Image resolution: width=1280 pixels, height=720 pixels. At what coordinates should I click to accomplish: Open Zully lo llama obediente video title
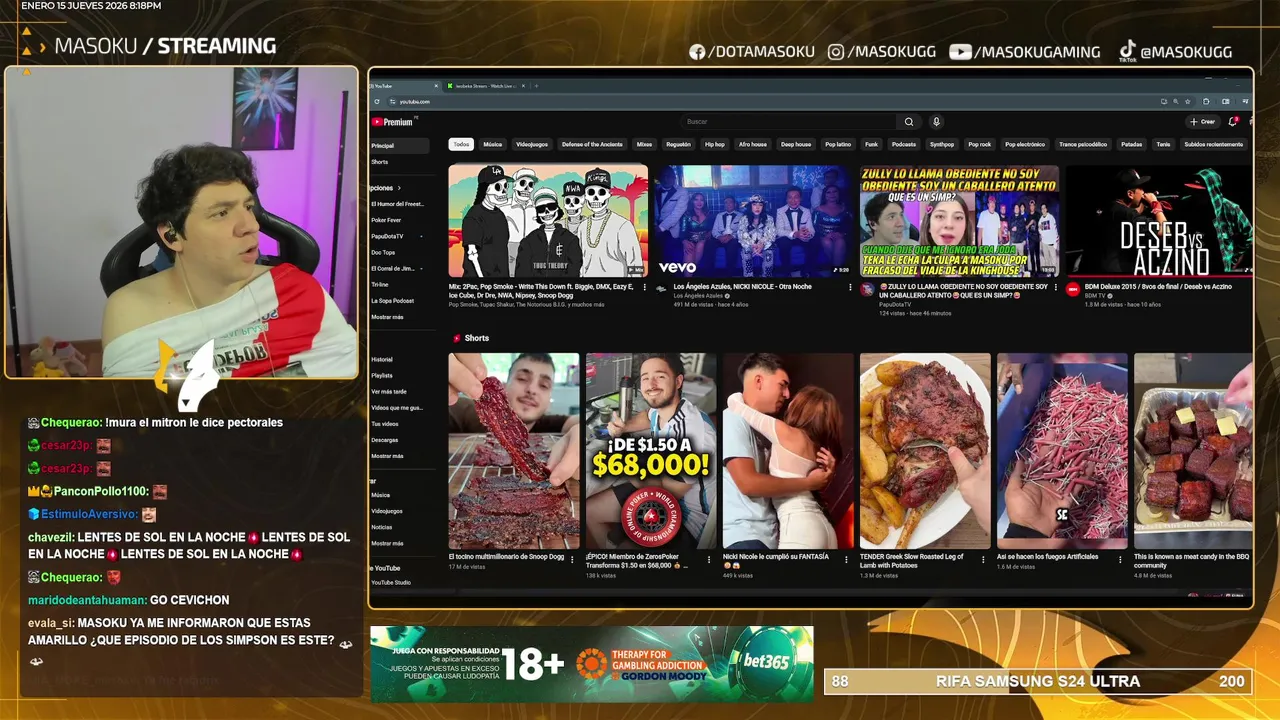964,291
